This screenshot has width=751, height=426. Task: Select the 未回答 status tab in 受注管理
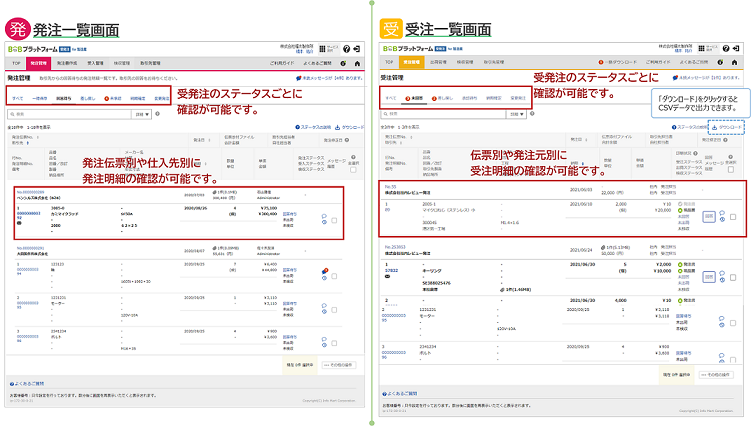tap(416, 98)
